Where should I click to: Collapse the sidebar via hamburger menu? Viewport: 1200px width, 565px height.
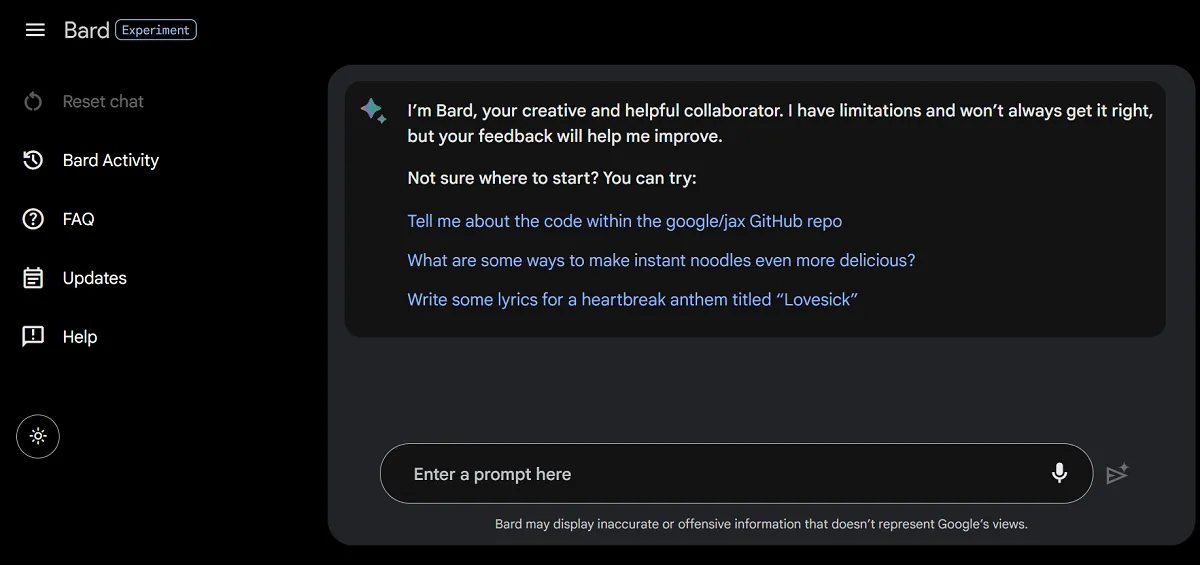(35, 30)
